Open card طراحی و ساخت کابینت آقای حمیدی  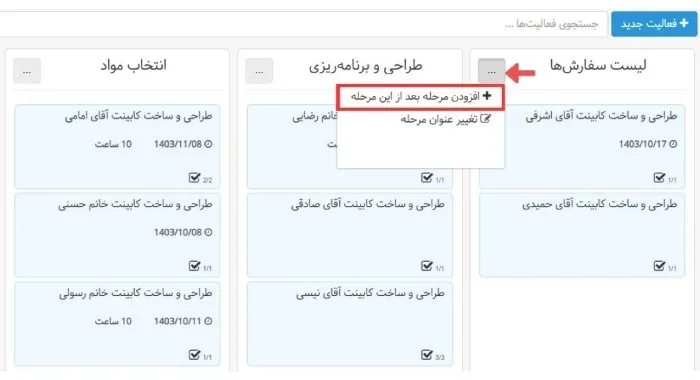click(x=582, y=235)
